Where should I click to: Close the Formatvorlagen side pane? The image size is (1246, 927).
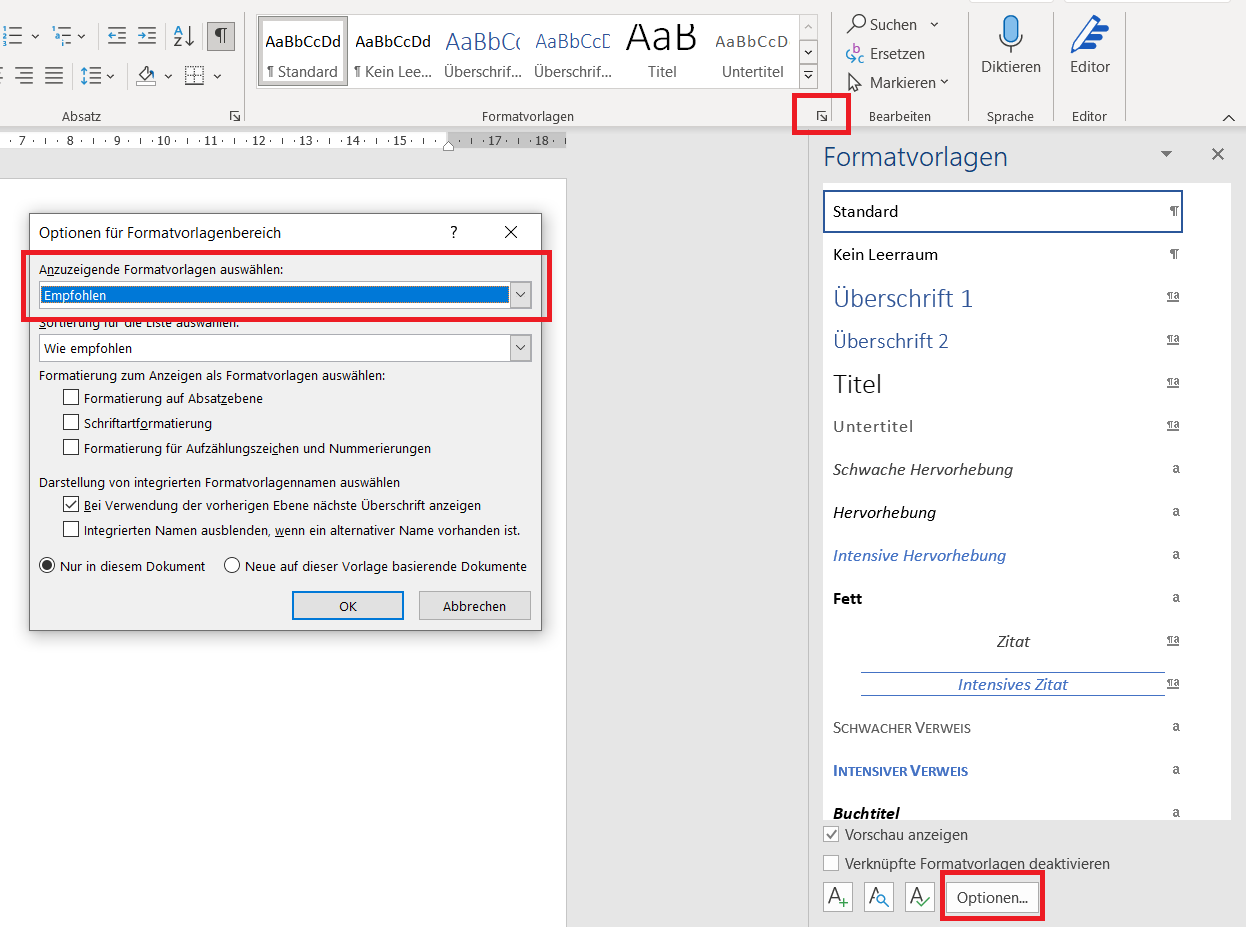[1218, 154]
